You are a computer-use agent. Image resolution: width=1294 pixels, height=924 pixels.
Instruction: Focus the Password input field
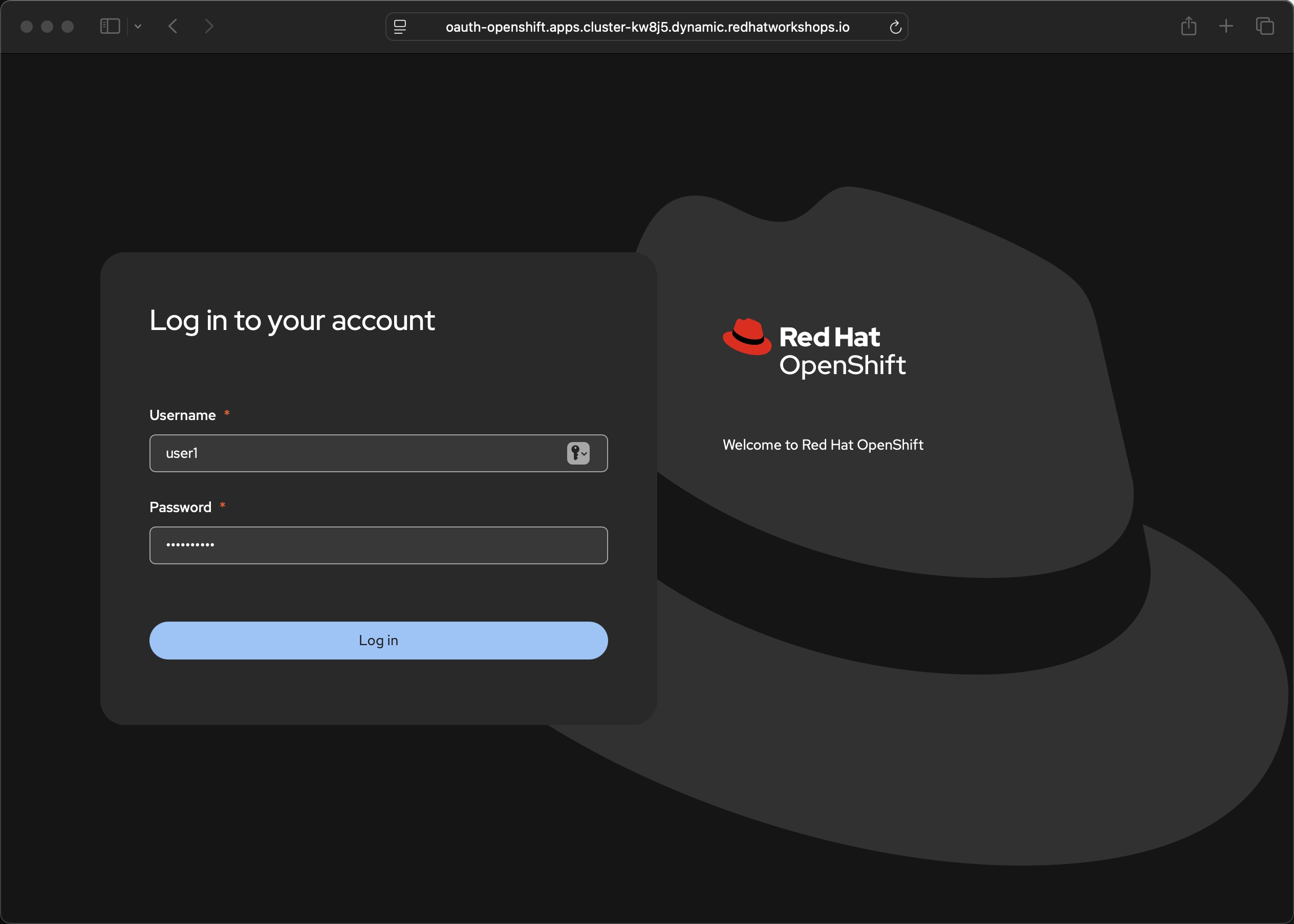[378, 545]
